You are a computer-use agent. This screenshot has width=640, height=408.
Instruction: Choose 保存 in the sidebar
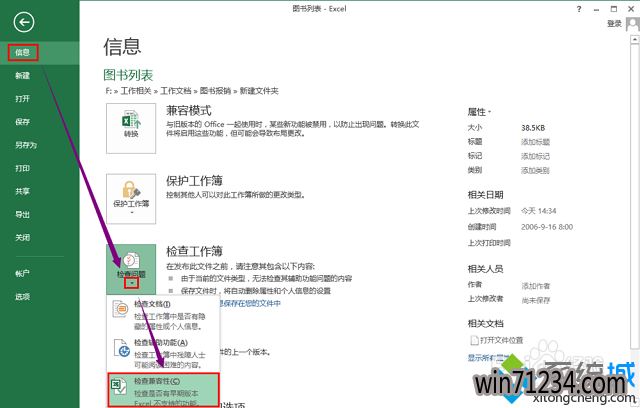(22, 122)
